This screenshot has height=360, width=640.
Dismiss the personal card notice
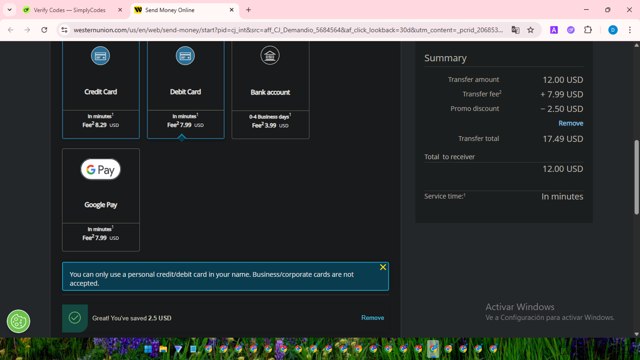(383, 267)
